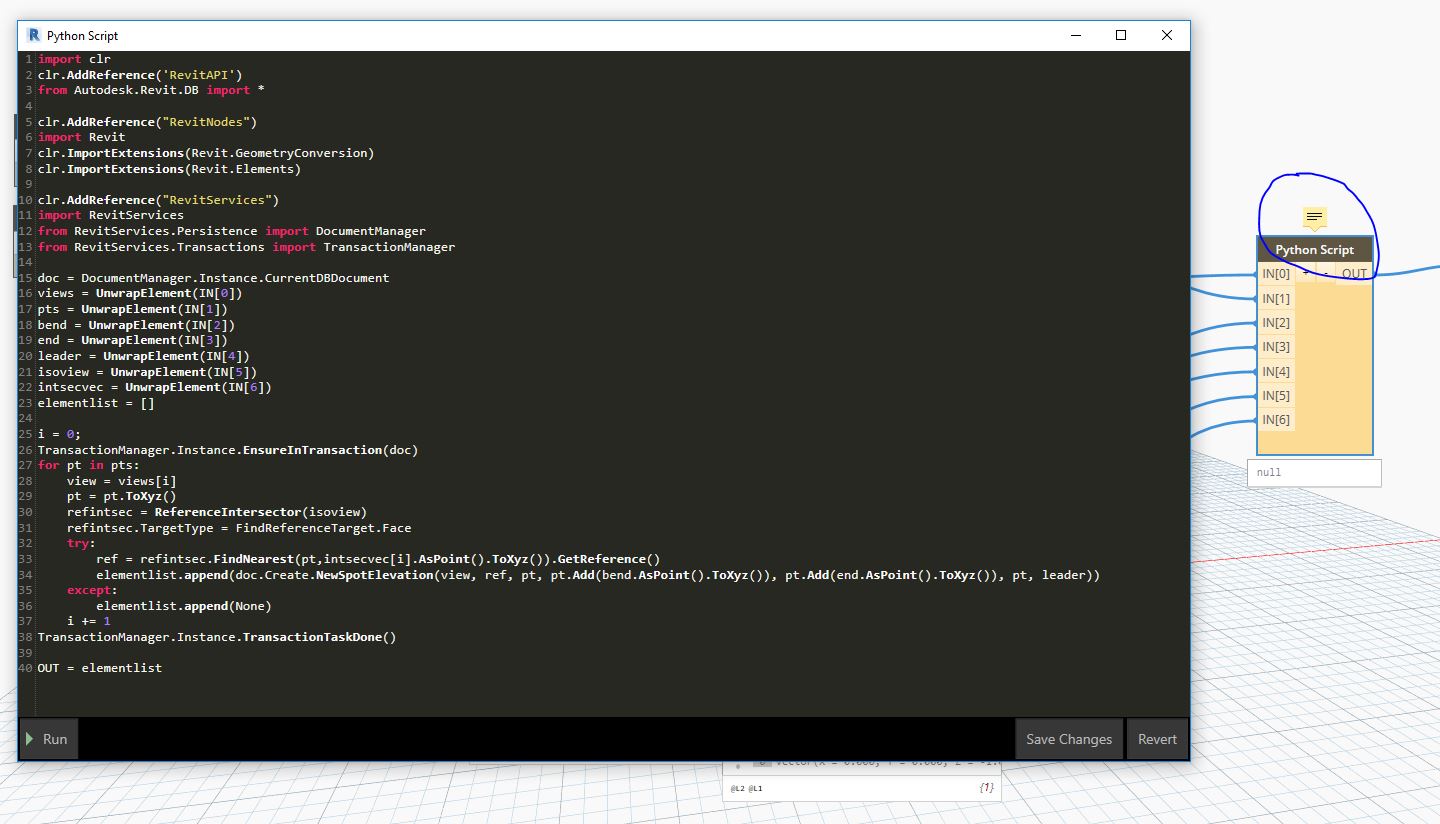Image resolution: width=1440 pixels, height=824 pixels.
Task: Click the 'except:' keyword line
Action: (92, 590)
